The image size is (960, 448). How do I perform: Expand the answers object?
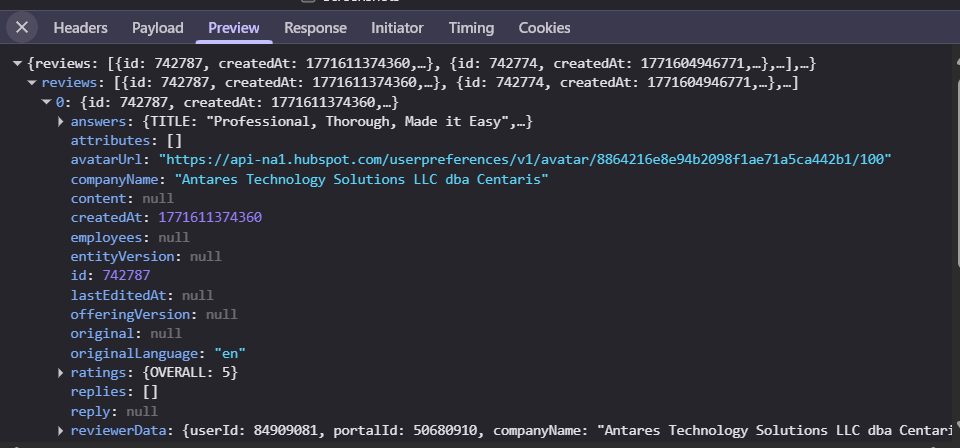(x=61, y=122)
